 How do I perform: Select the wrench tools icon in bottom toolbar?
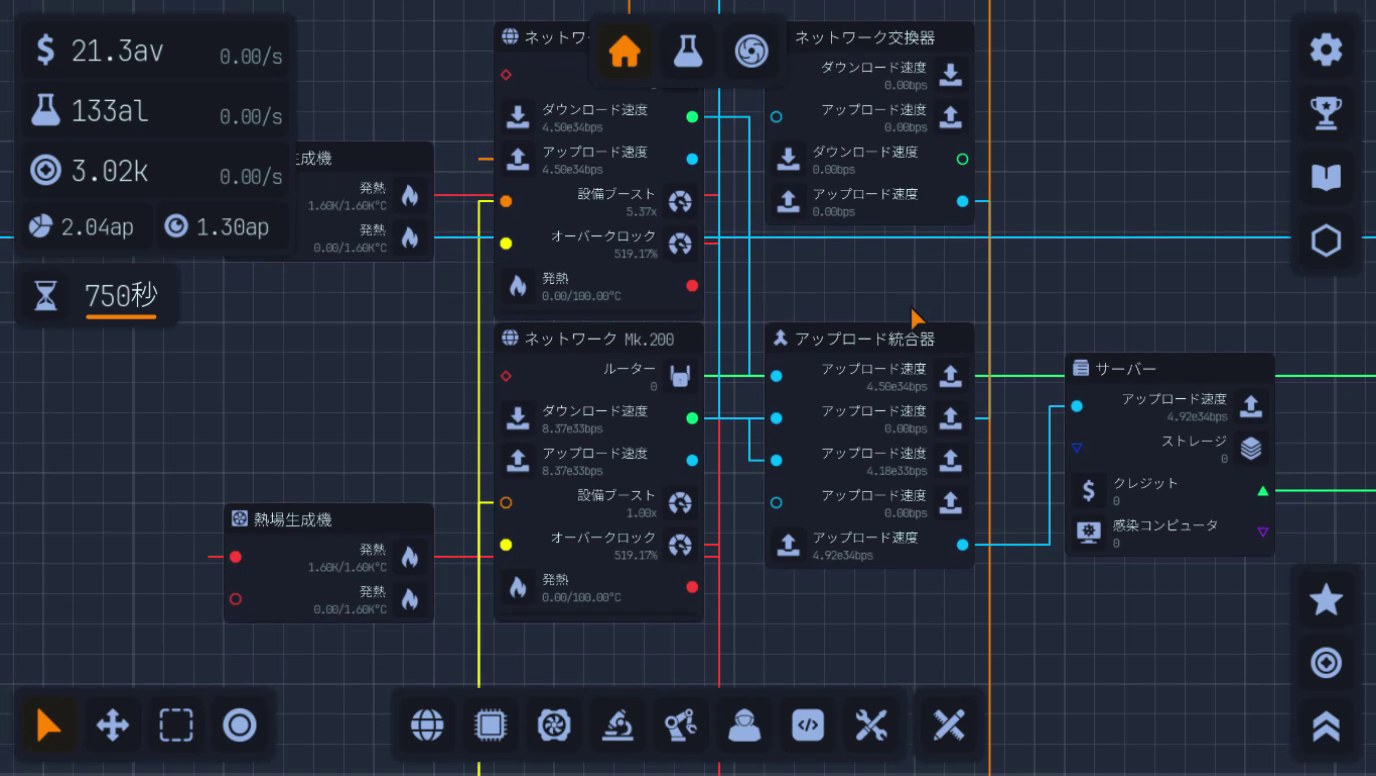pyautogui.click(x=873, y=726)
